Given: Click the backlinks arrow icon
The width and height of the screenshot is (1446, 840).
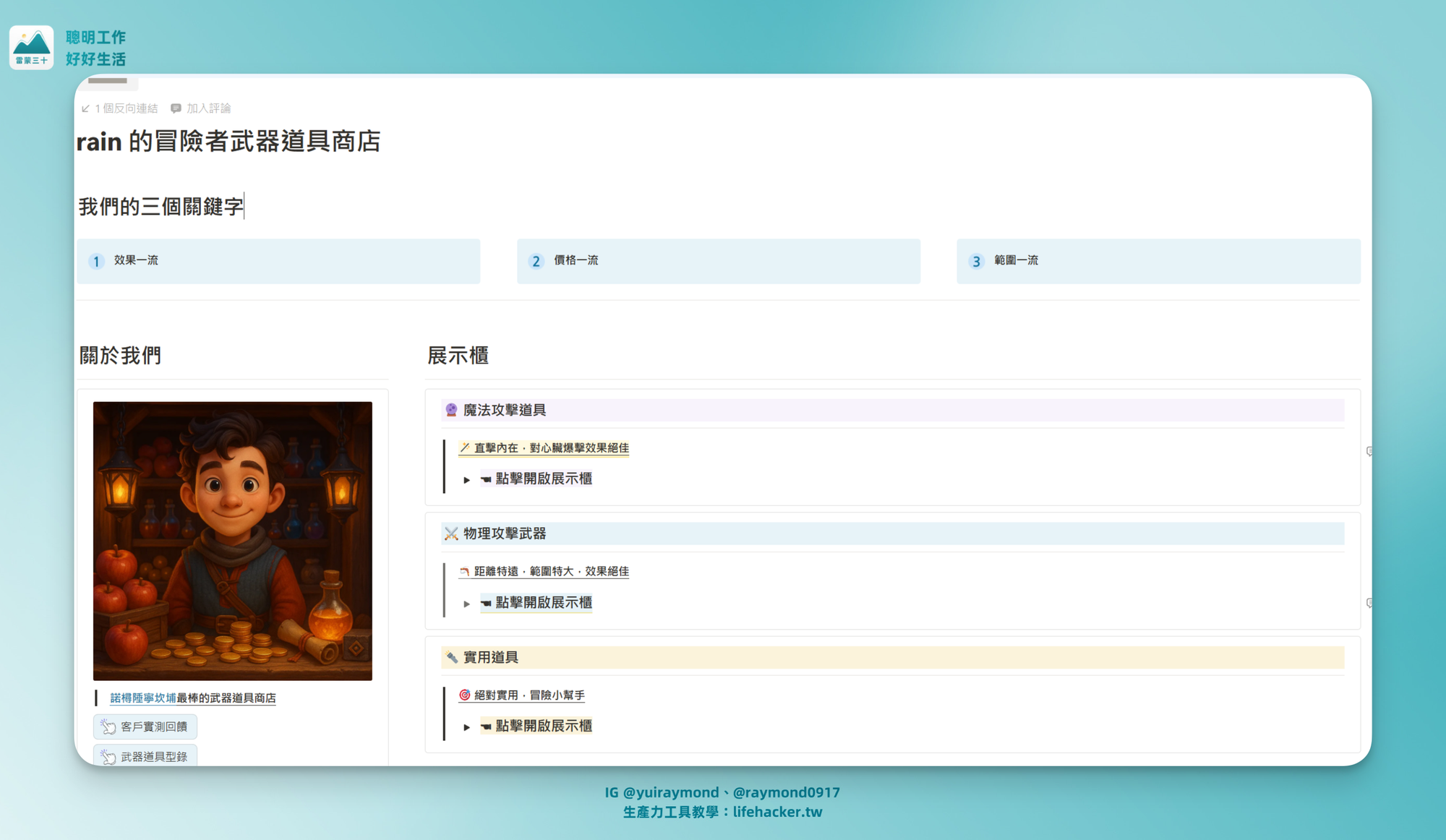Looking at the screenshot, I should tap(85, 108).
